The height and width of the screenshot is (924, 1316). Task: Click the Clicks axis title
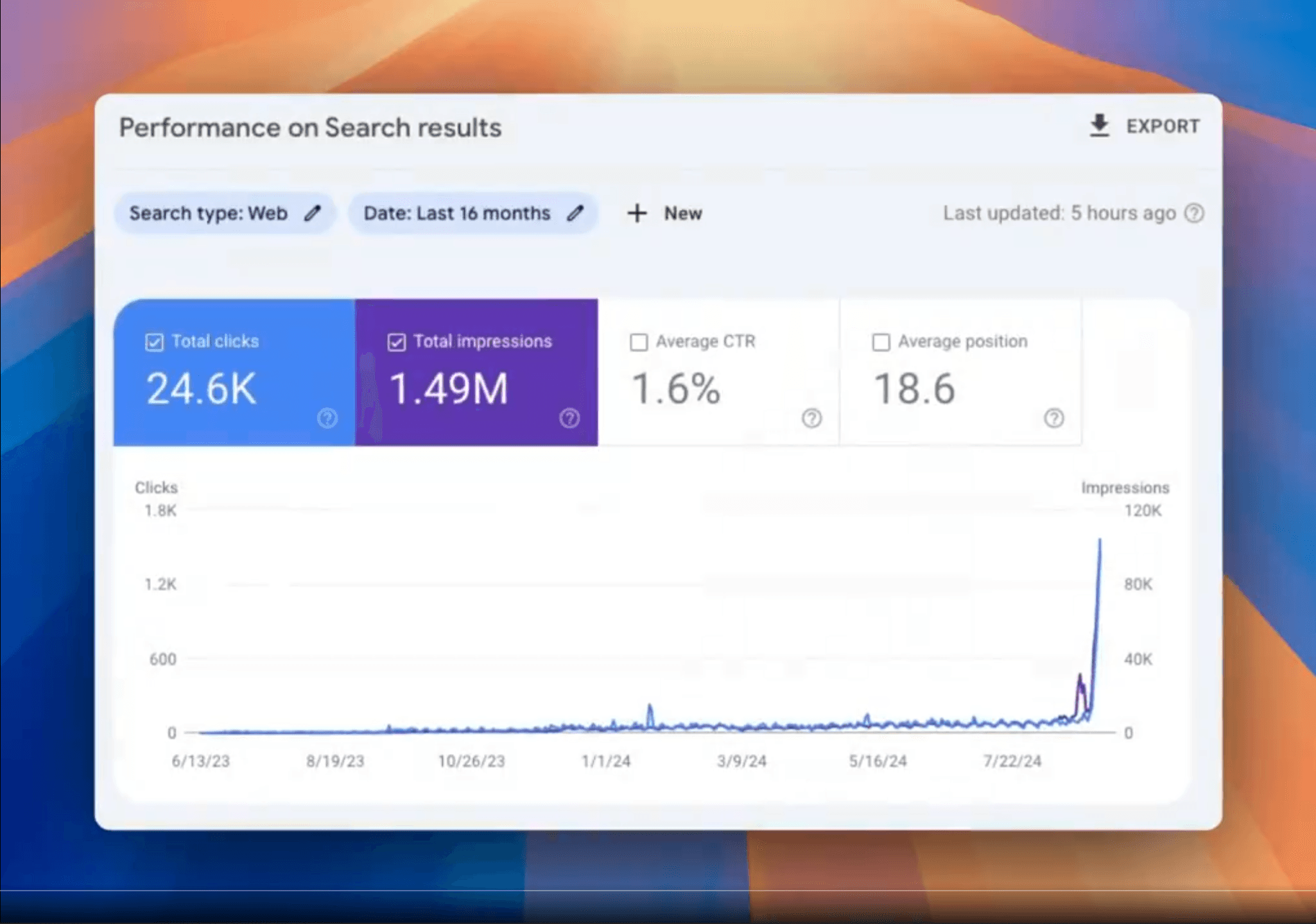(x=156, y=488)
